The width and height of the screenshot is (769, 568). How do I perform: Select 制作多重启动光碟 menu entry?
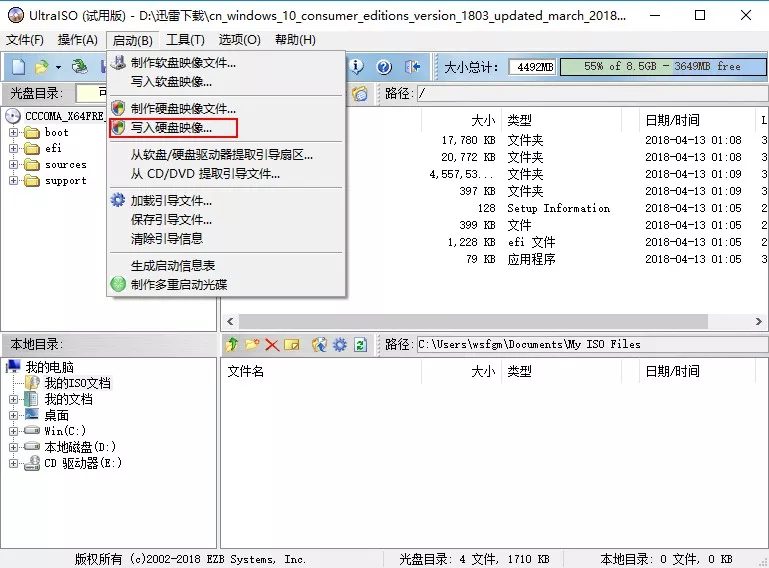tap(226, 285)
